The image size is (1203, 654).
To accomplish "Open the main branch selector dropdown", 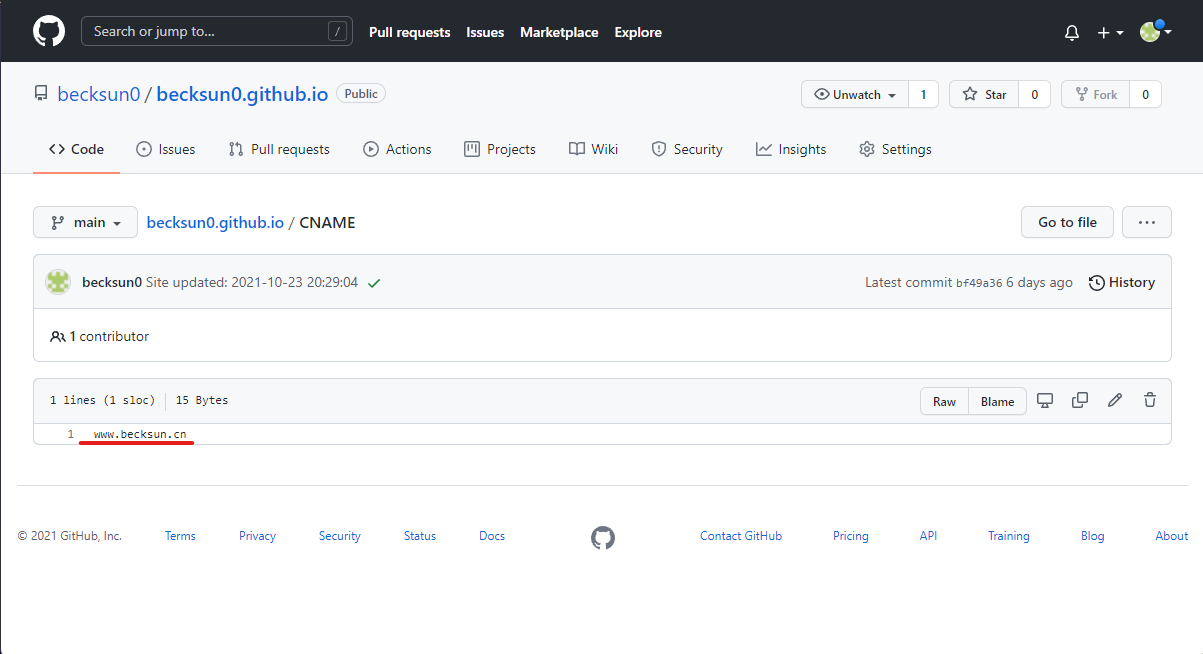I will click(x=85, y=222).
